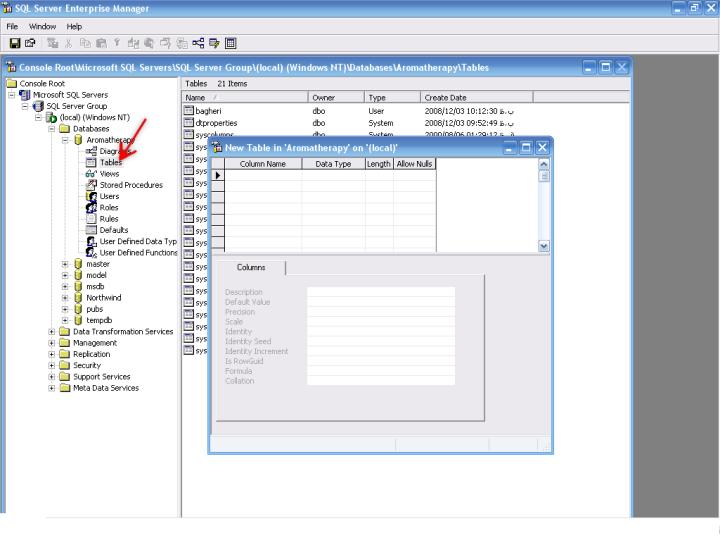This screenshot has height=540, width=720.
Task: Expand the Management folder
Action: tap(52, 343)
